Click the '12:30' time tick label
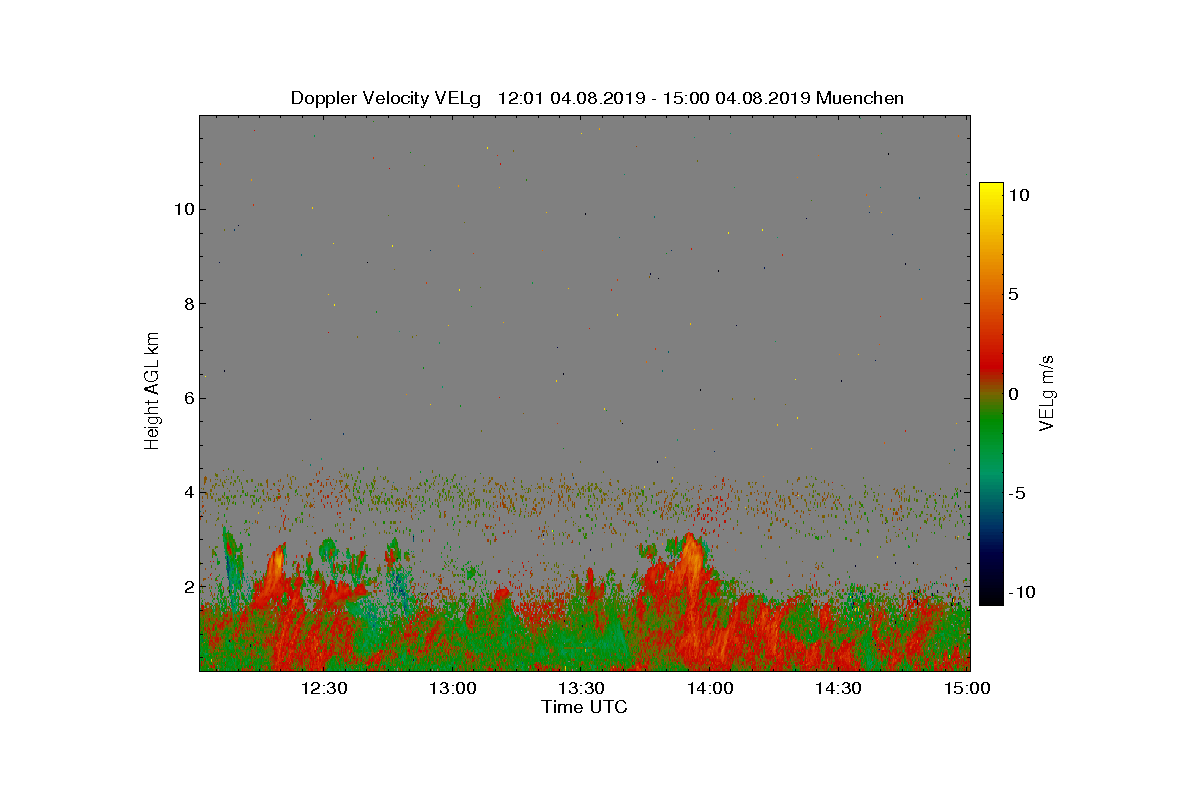 pos(323,688)
